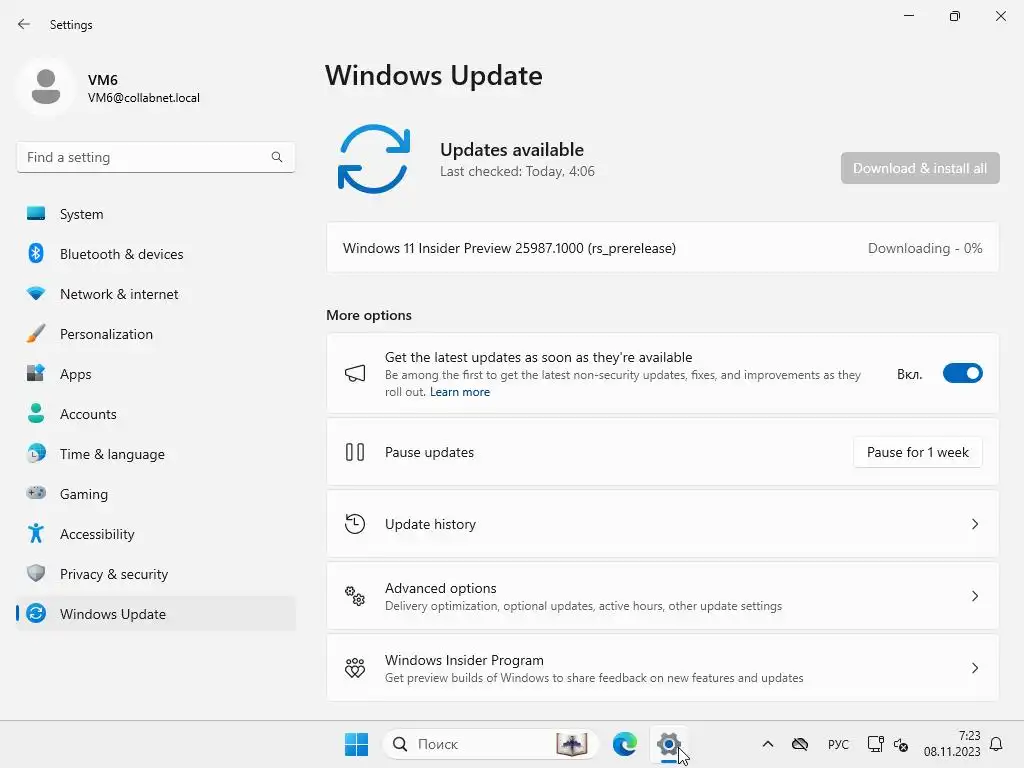Click the Privacy & security shield icon
This screenshot has height=768, width=1024.
tap(36, 573)
